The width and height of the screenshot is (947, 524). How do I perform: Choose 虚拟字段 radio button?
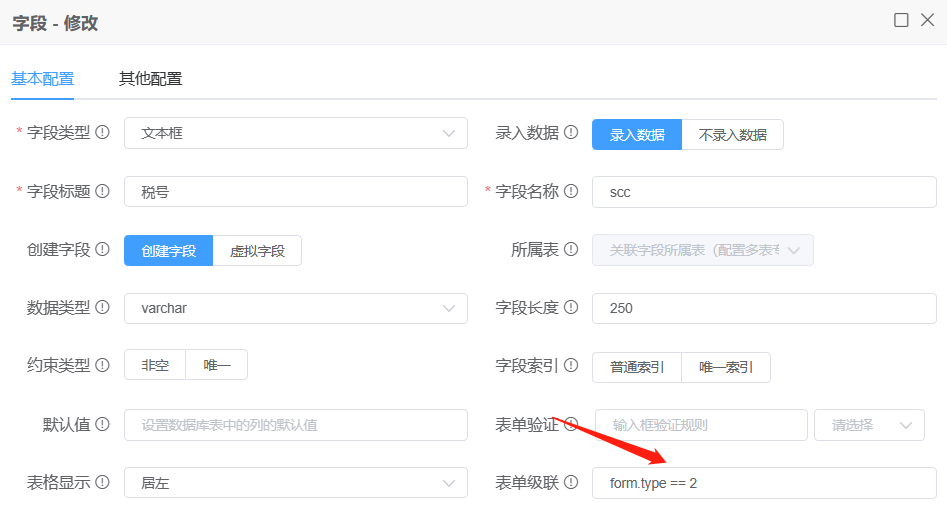point(257,251)
